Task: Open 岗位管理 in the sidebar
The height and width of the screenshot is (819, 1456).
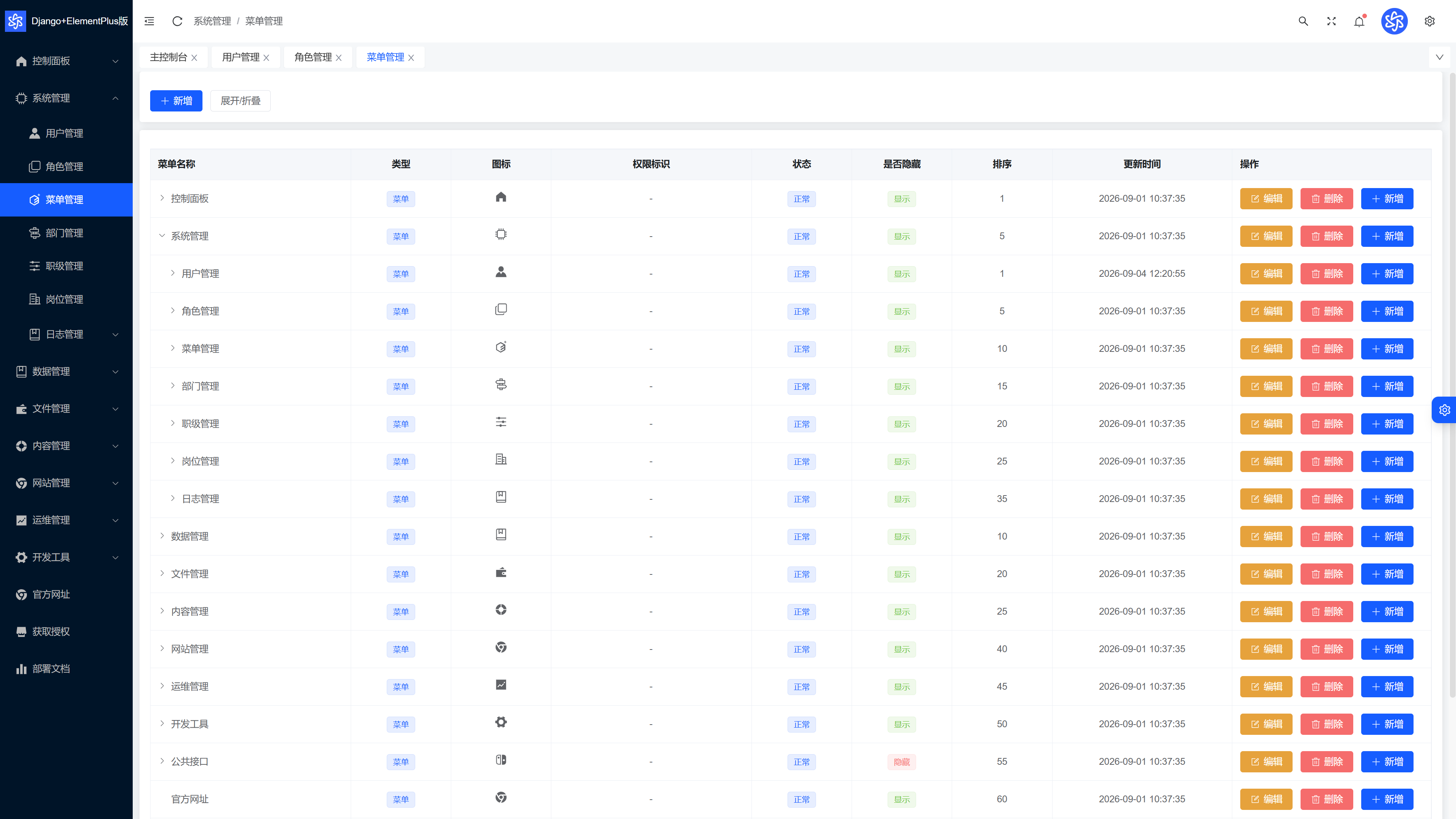Action: pos(66,299)
